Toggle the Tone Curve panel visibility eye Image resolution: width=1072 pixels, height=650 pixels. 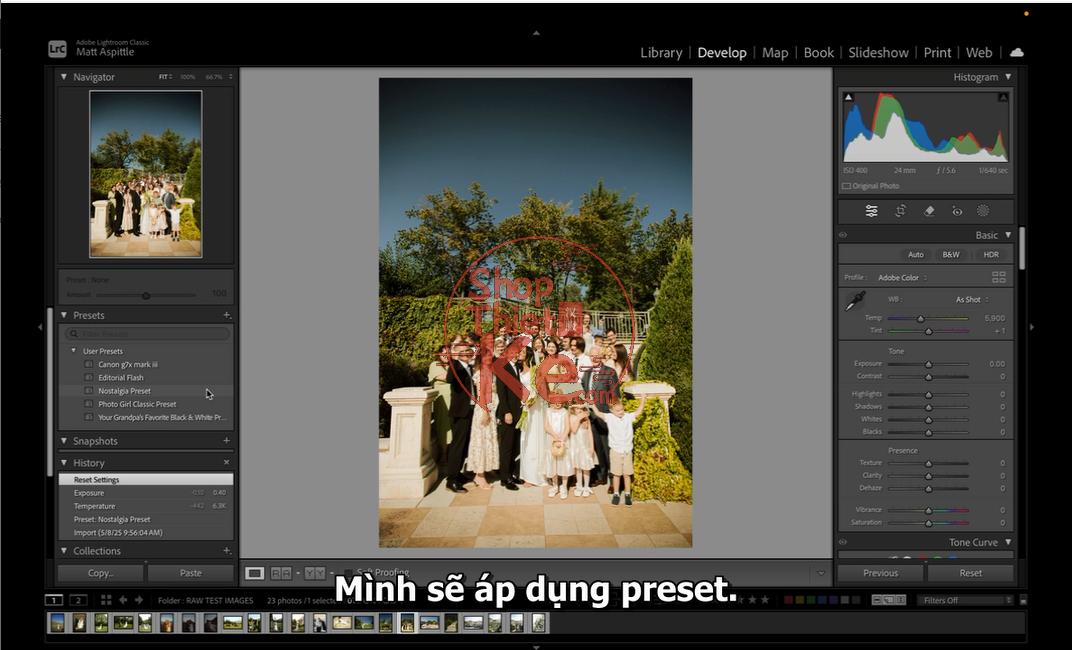tap(843, 542)
